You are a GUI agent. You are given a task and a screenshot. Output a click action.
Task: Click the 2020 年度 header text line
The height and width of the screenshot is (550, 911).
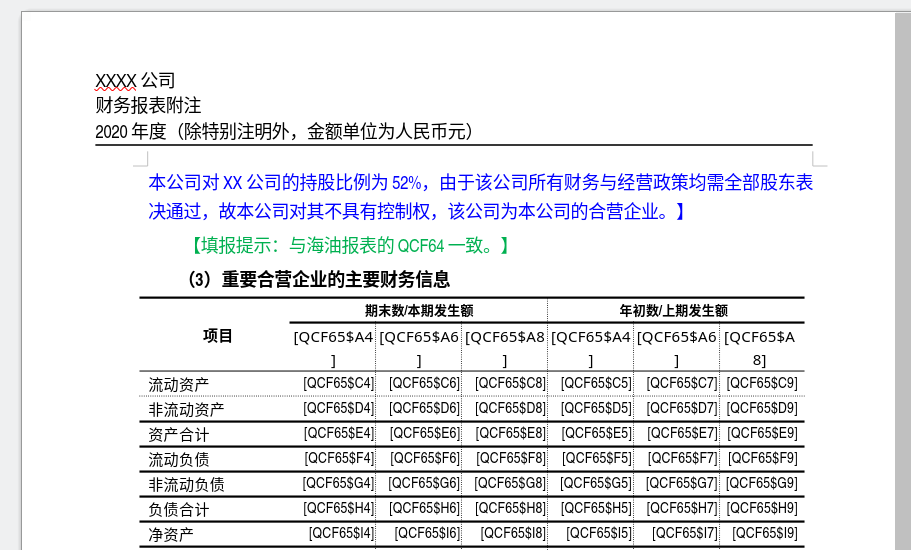coord(283,131)
